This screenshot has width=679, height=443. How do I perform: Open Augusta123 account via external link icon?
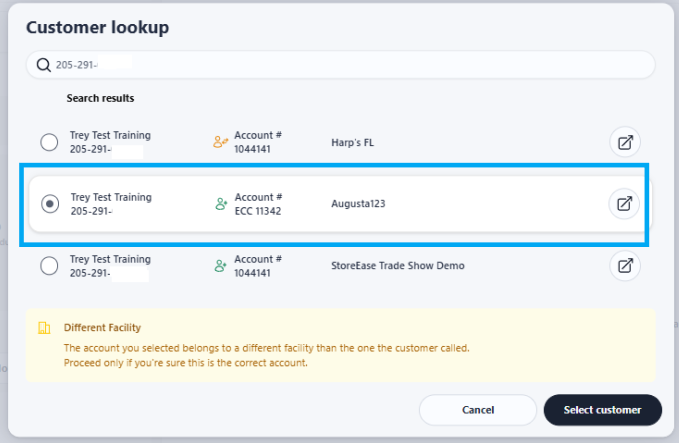[x=624, y=204]
